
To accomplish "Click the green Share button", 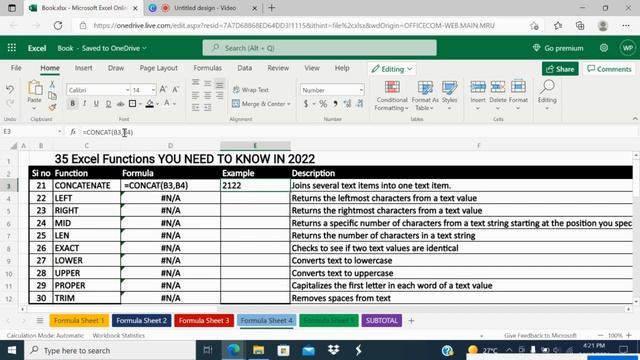I will click(x=560, y=69).
